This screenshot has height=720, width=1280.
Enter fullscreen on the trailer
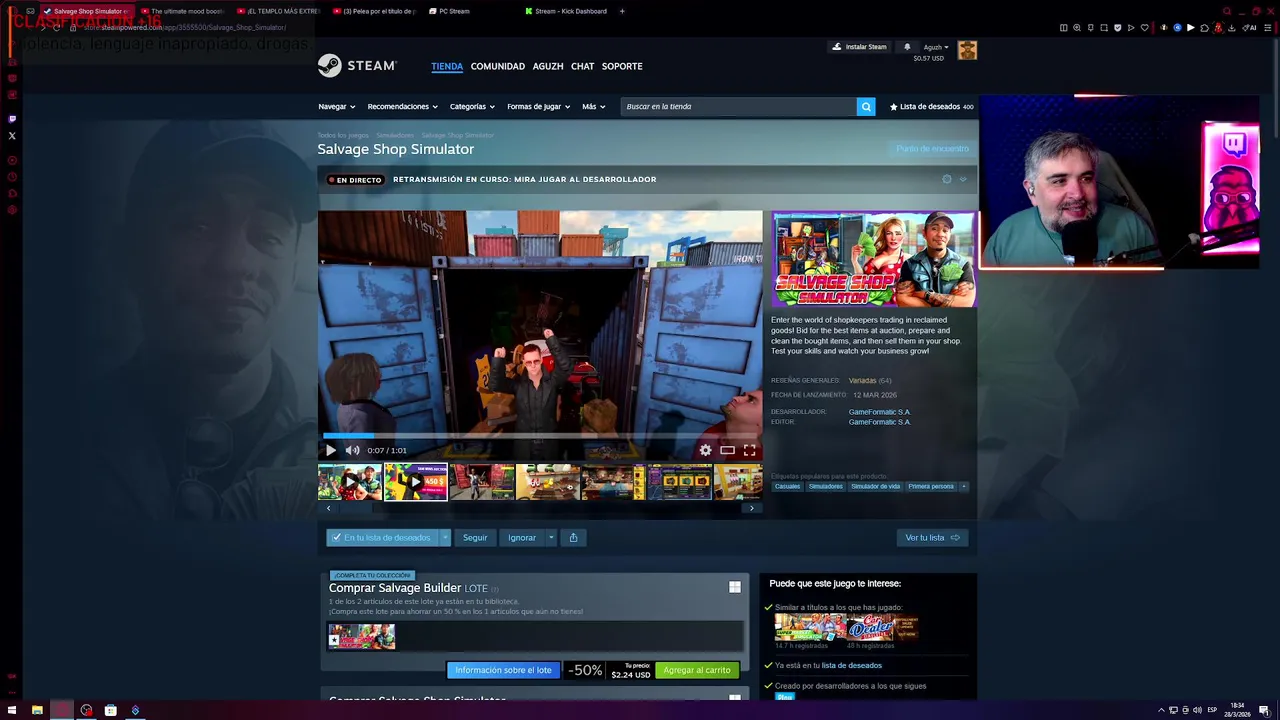(749, 450)
